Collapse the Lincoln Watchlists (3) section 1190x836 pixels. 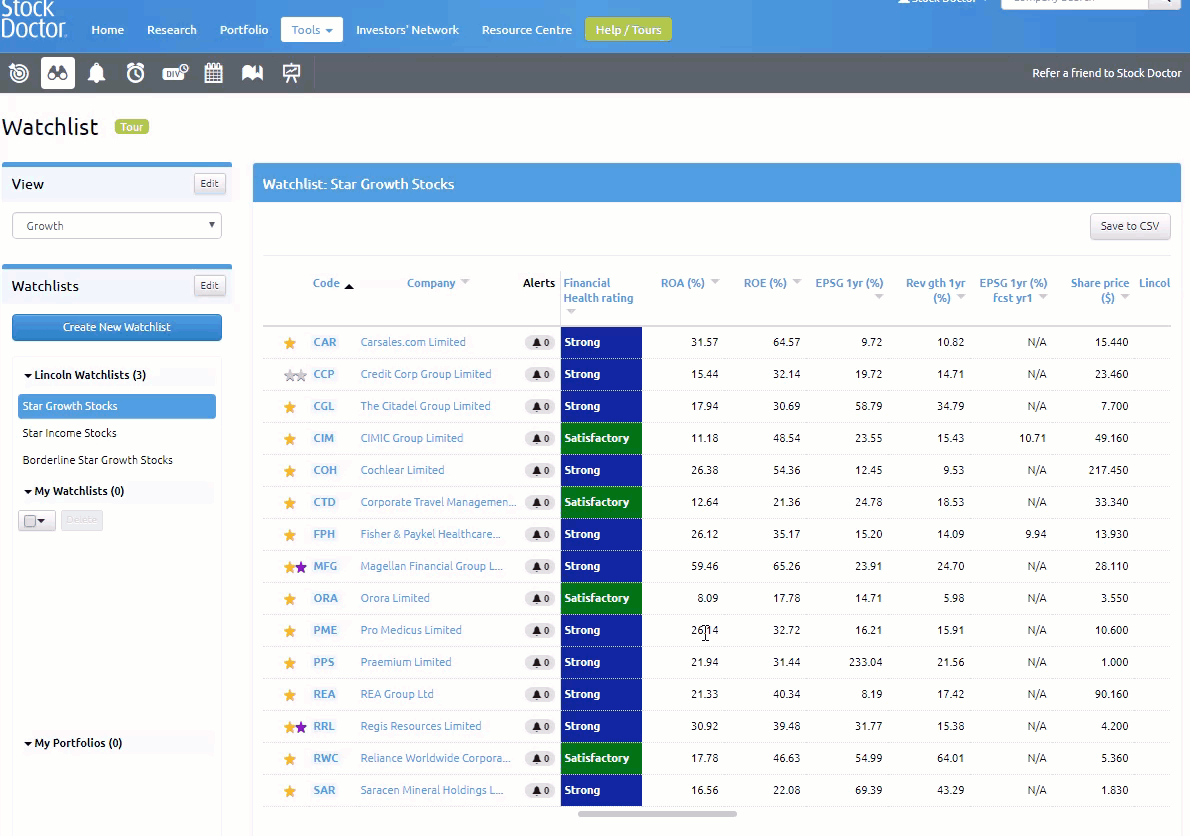point(85,375)
